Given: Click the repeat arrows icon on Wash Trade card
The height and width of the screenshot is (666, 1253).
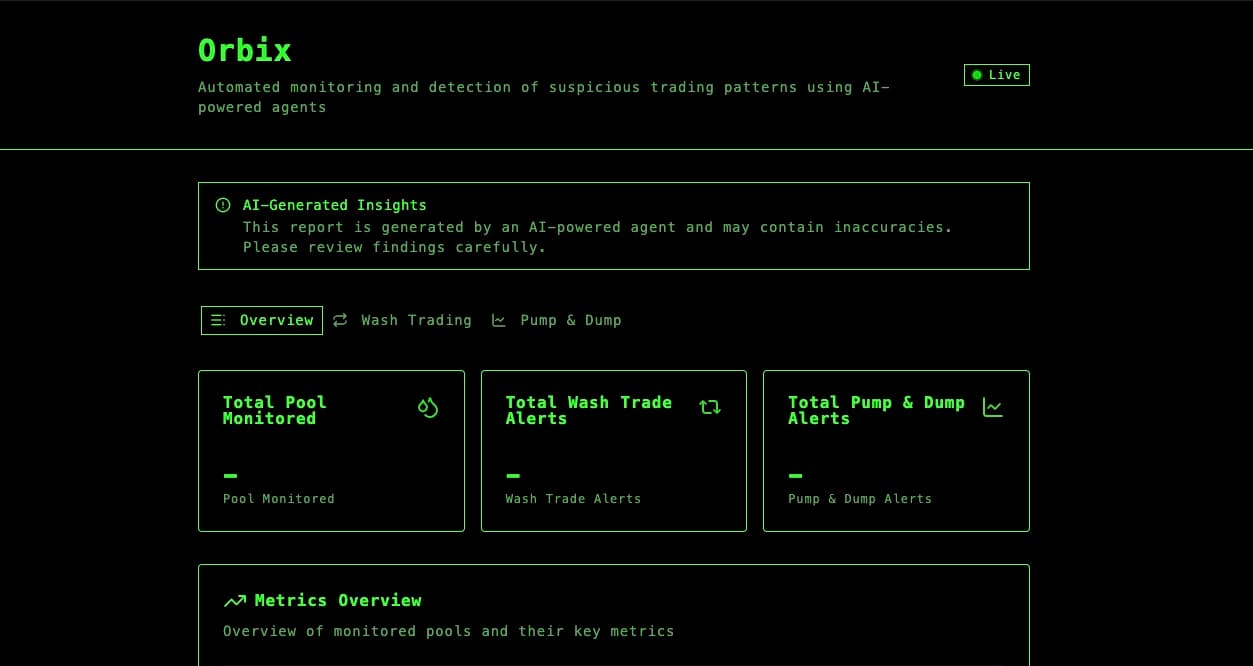Looking at the screenshot, I should (710, 407).
